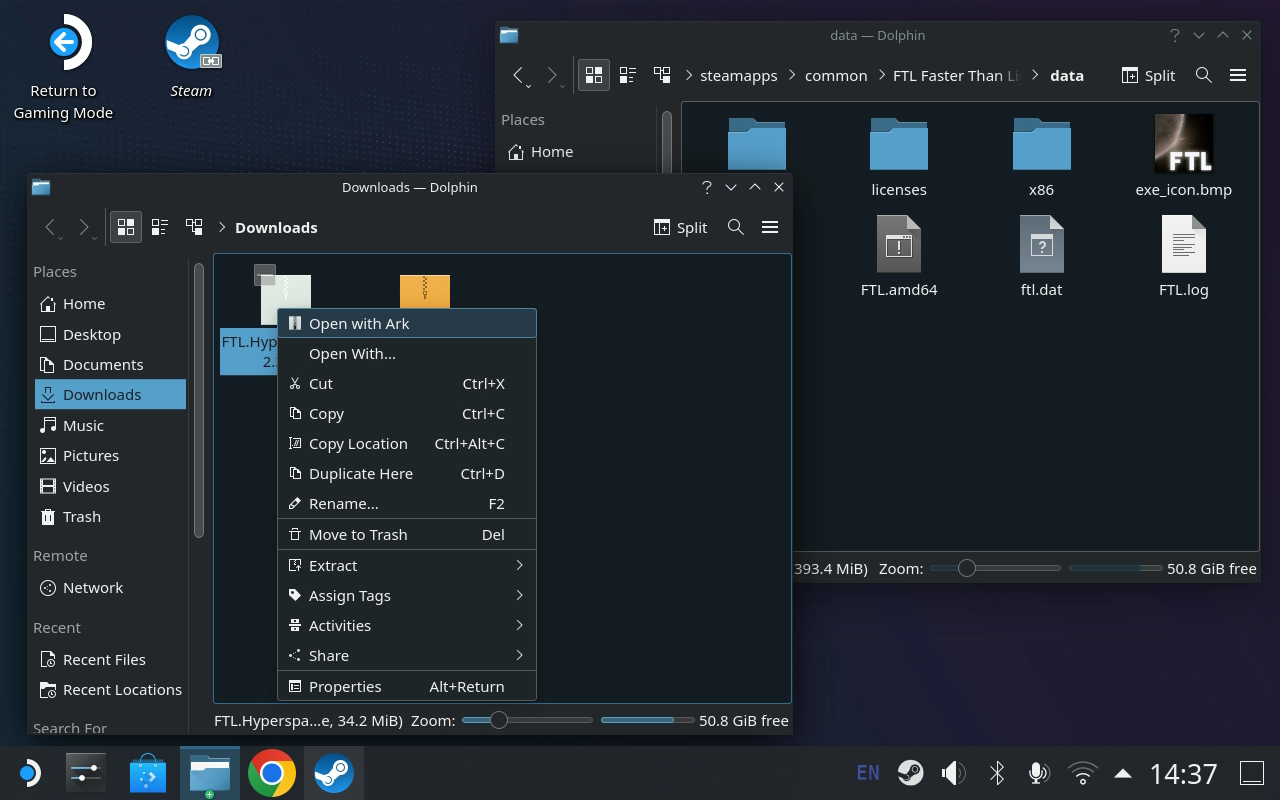Open Videos in Places sidebar
This screenshot has width=1280, height=800.
click(x=110, y=486)
